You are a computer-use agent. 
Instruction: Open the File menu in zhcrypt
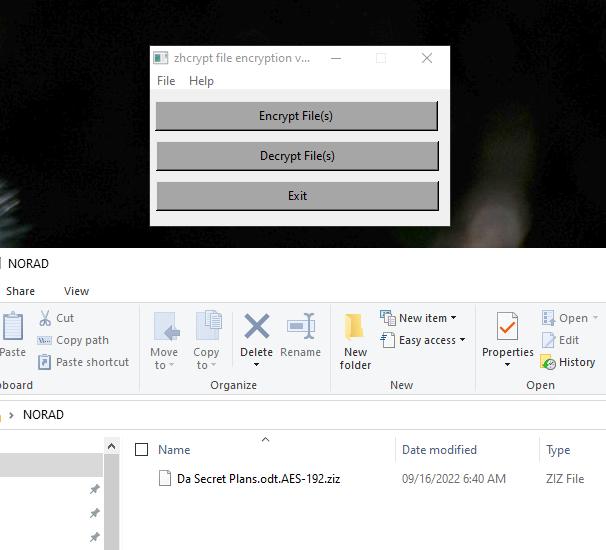pyautogui.click(x=166, y=81)
